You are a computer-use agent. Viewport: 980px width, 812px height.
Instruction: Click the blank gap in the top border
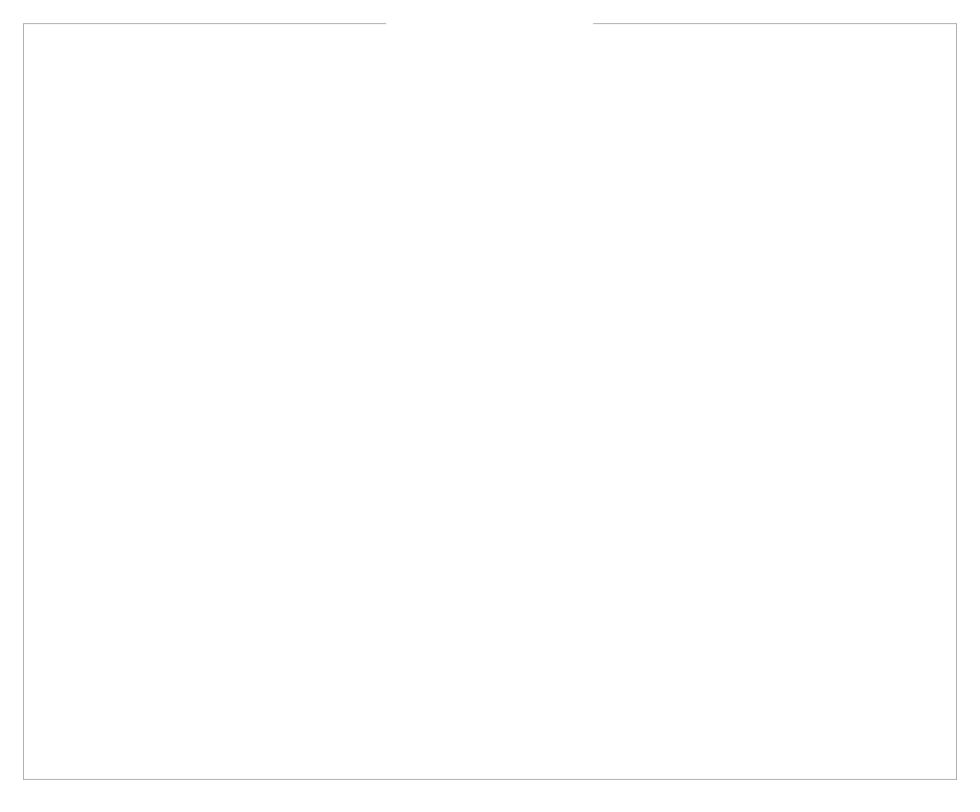click(x=489, y=24)
